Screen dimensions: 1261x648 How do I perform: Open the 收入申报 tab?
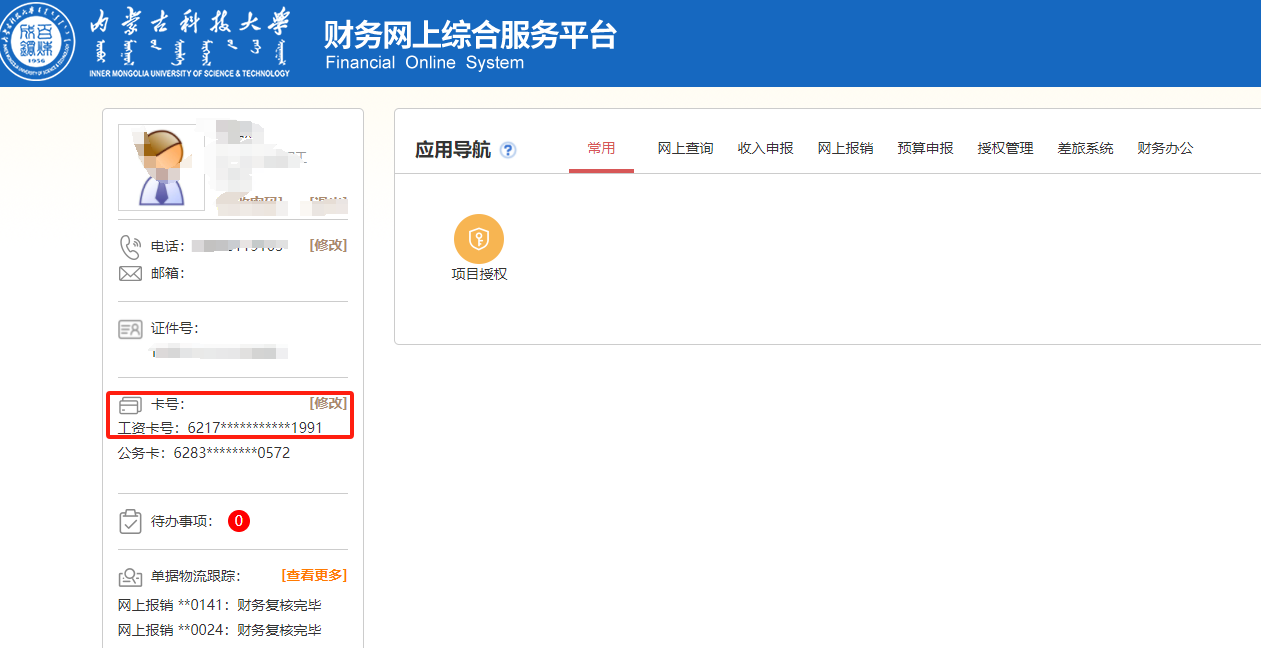click(x=765, y=148)
